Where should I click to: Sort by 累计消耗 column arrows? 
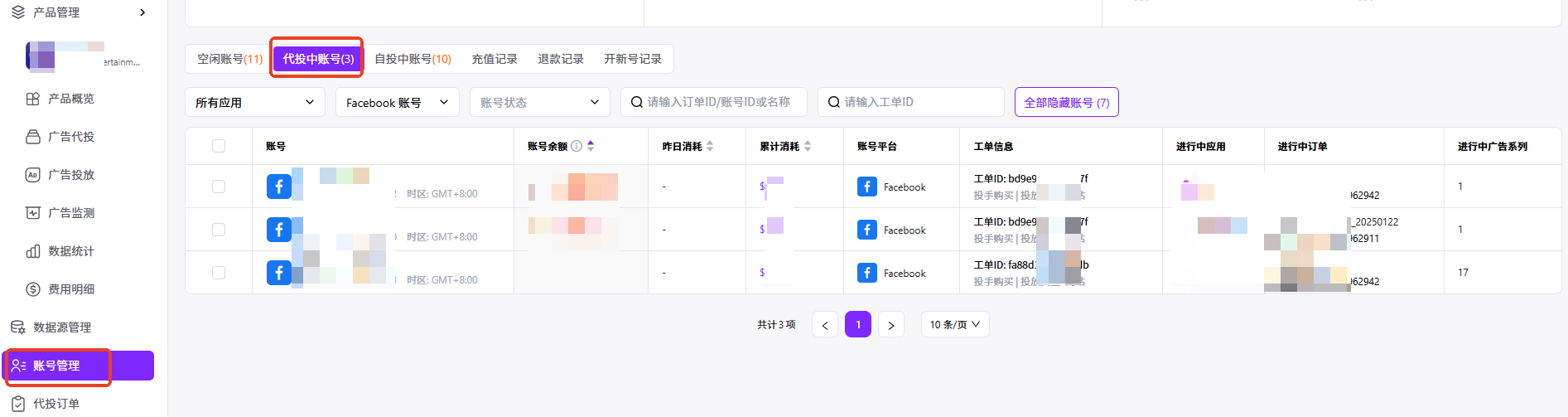tap(808, 146)
